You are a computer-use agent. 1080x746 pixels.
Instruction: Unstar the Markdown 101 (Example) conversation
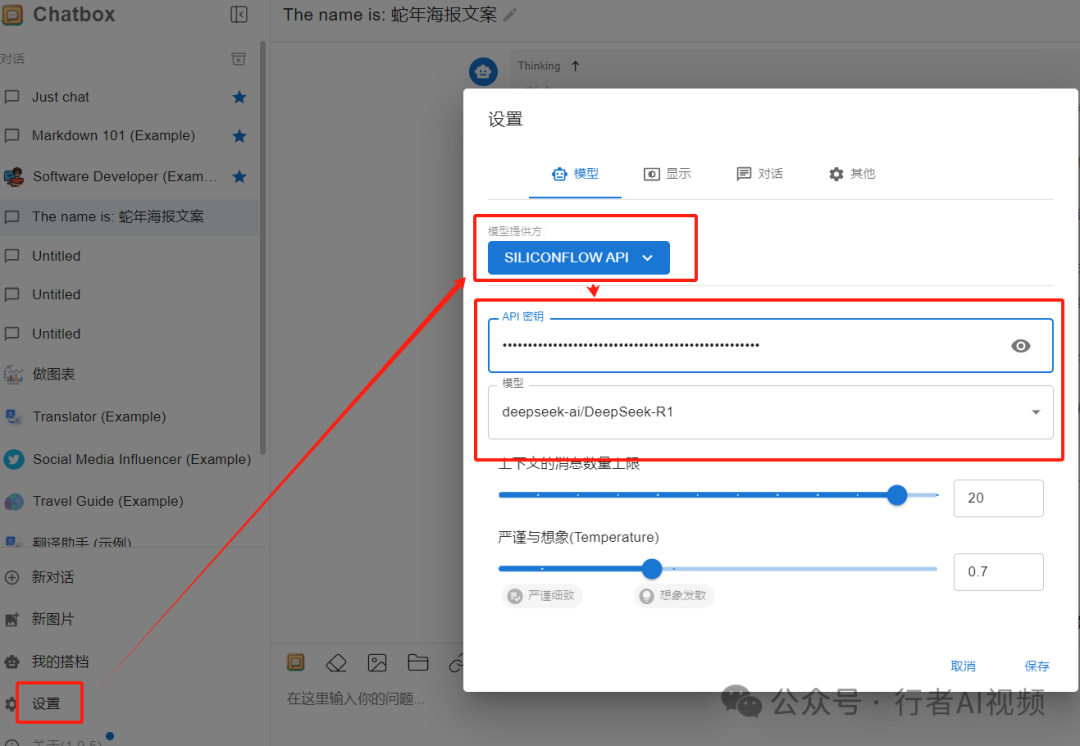coord(239,136)
